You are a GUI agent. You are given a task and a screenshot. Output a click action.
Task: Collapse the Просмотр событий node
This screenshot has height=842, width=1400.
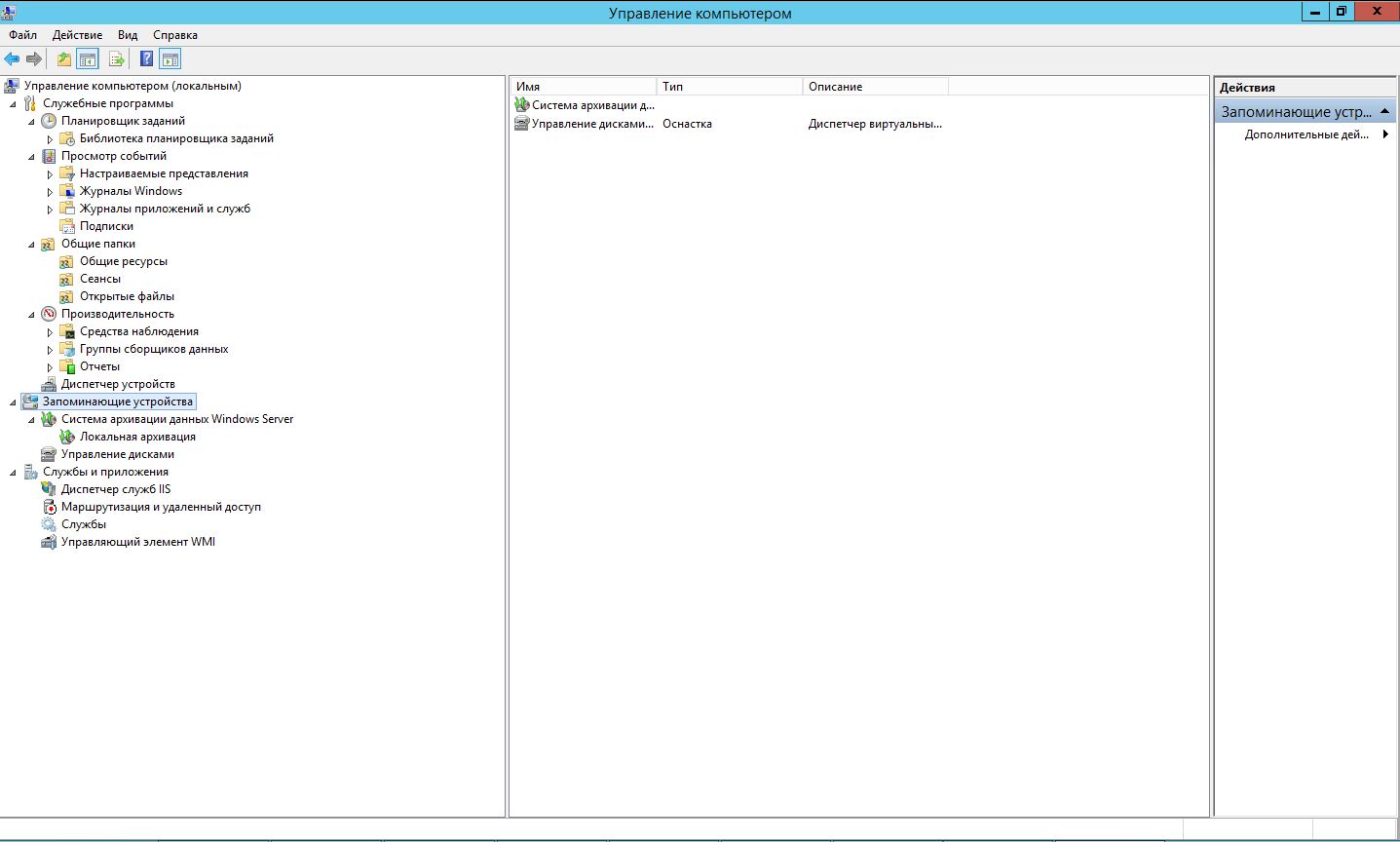(31, 157)
